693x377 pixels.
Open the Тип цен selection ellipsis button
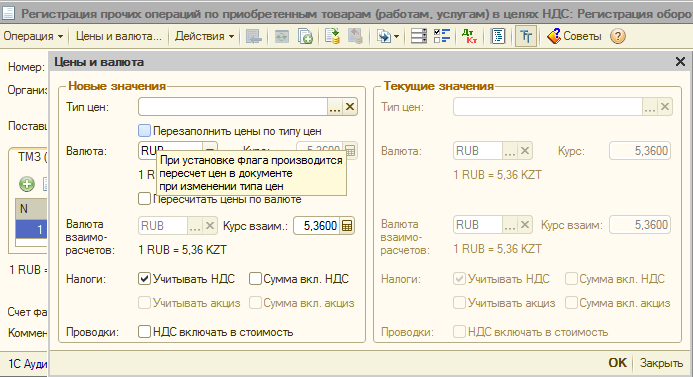click(x=335, y=107)
